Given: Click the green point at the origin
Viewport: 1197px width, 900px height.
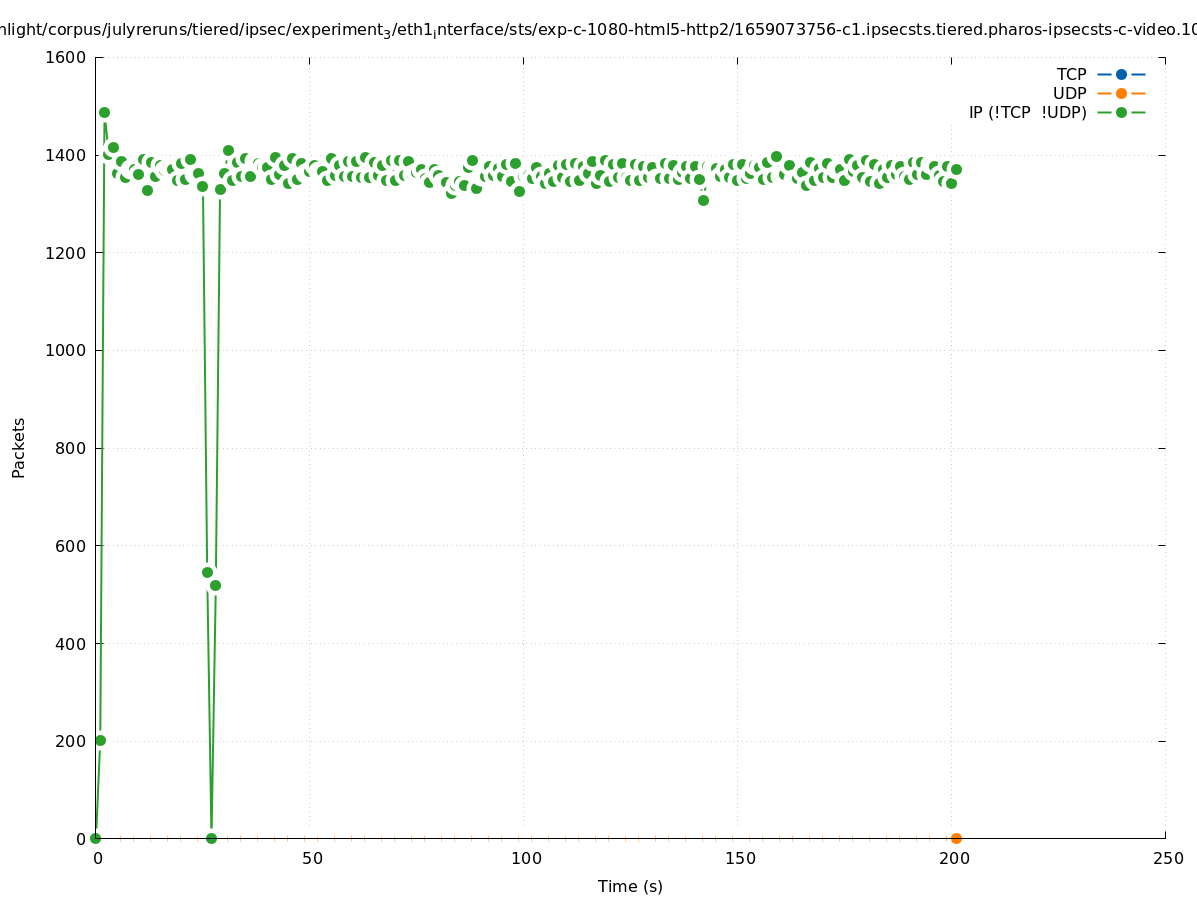Looking at the screenshot, I should 95,838.
